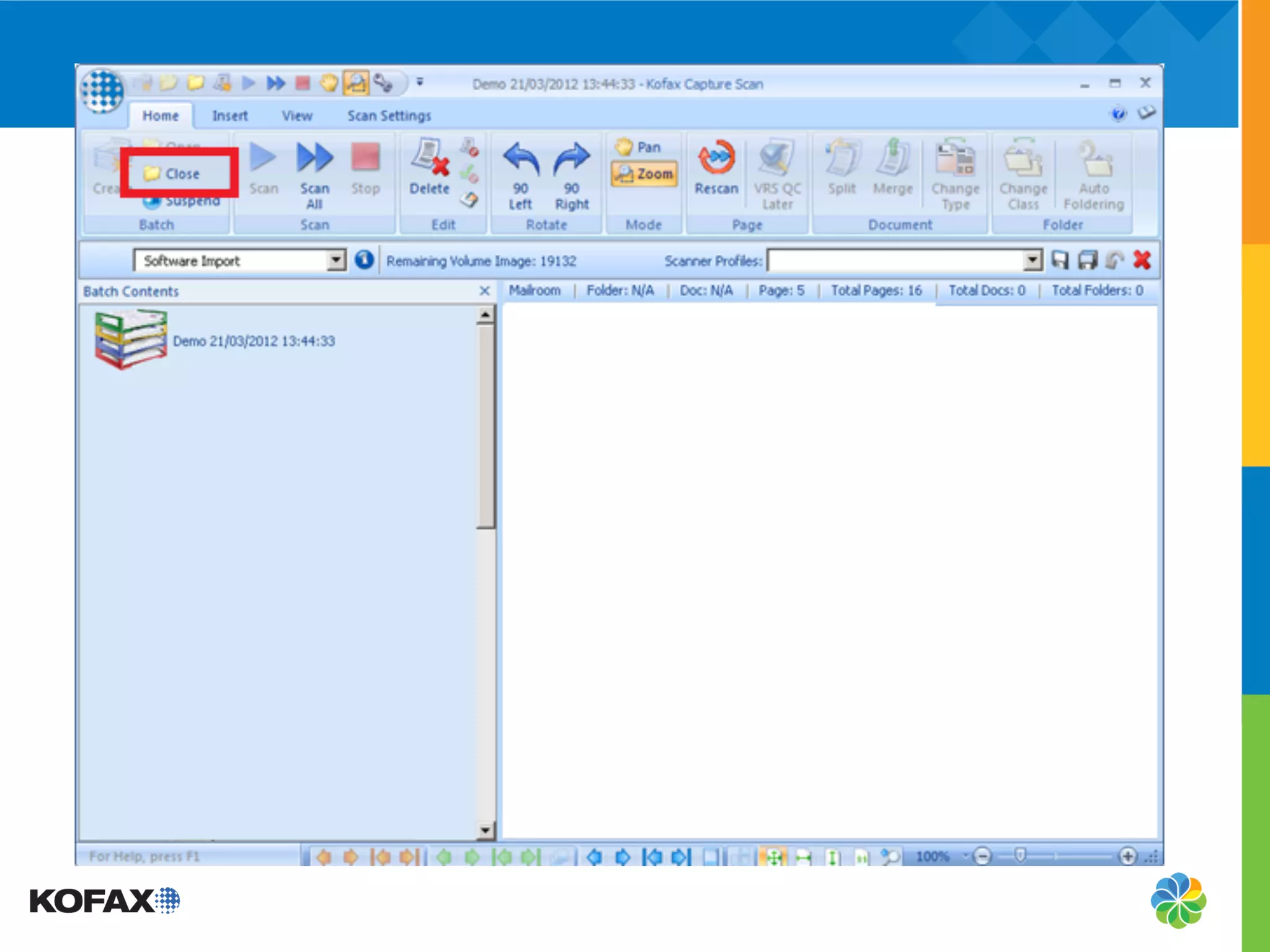This screenshot has height=952, width=1270.
Task: Toggle Zoom mode
Action: (644, 174)
